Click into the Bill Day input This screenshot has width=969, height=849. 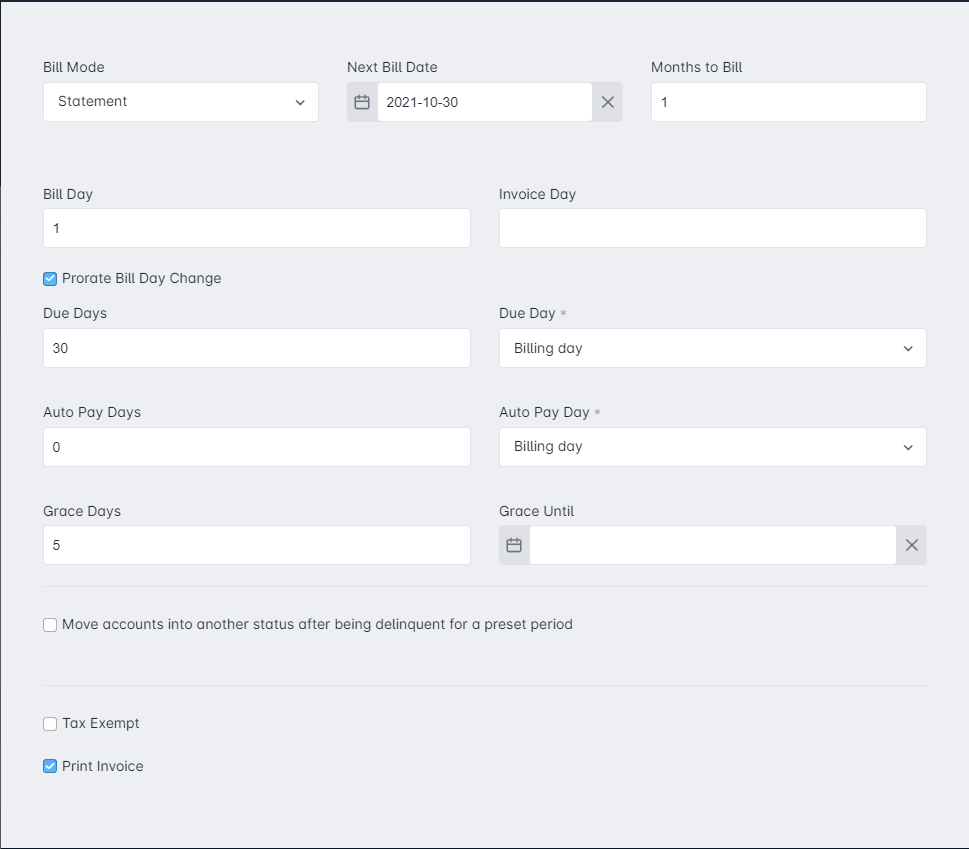pyautogui.click(x=256, y=228)
